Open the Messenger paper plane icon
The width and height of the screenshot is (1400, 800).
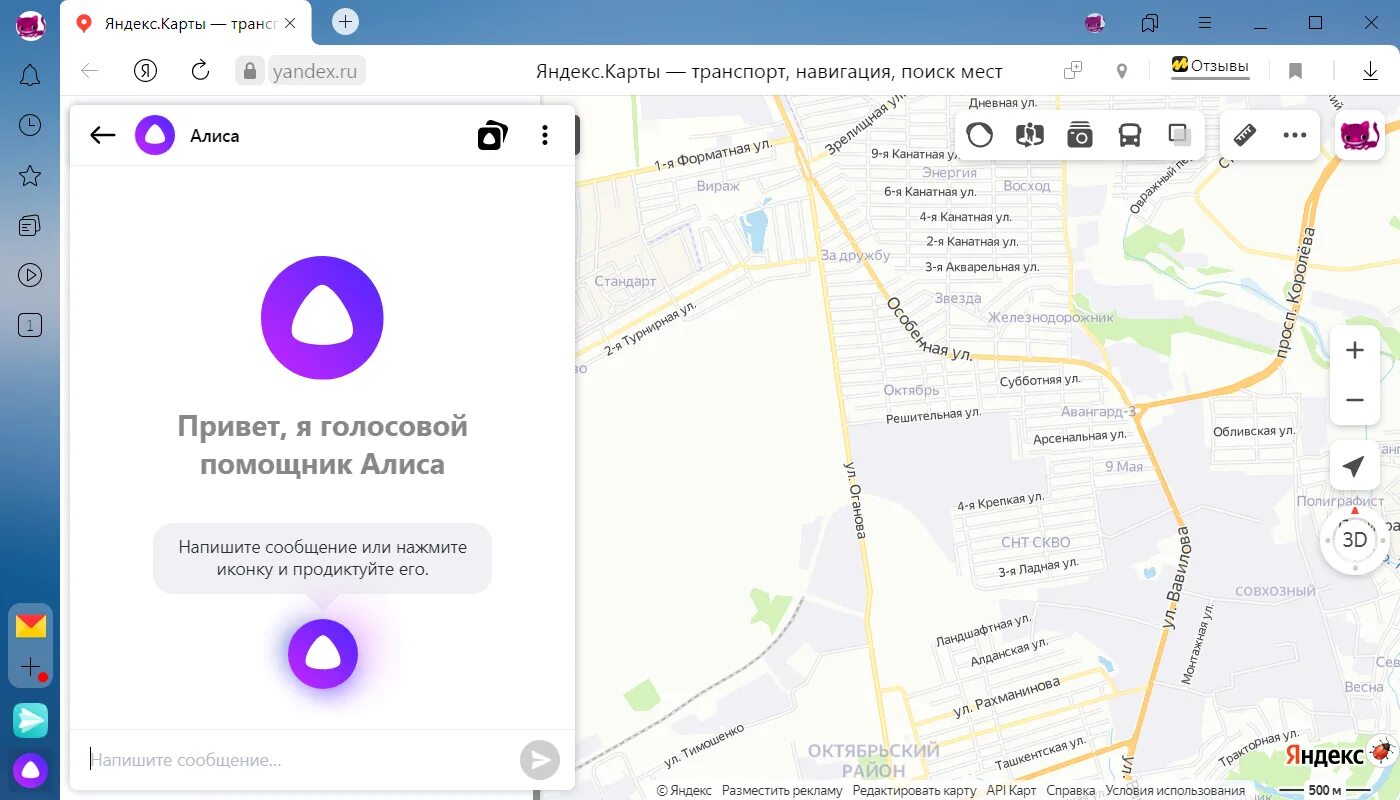tap(30, 720)
